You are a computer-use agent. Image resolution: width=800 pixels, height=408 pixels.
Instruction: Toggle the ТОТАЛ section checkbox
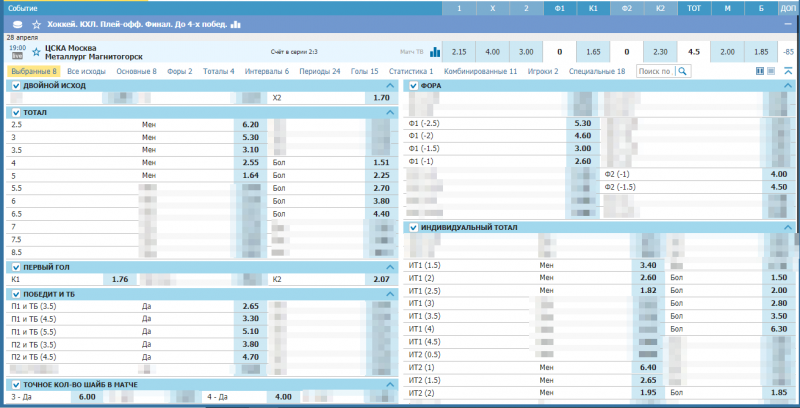click(x=15, y=113)
